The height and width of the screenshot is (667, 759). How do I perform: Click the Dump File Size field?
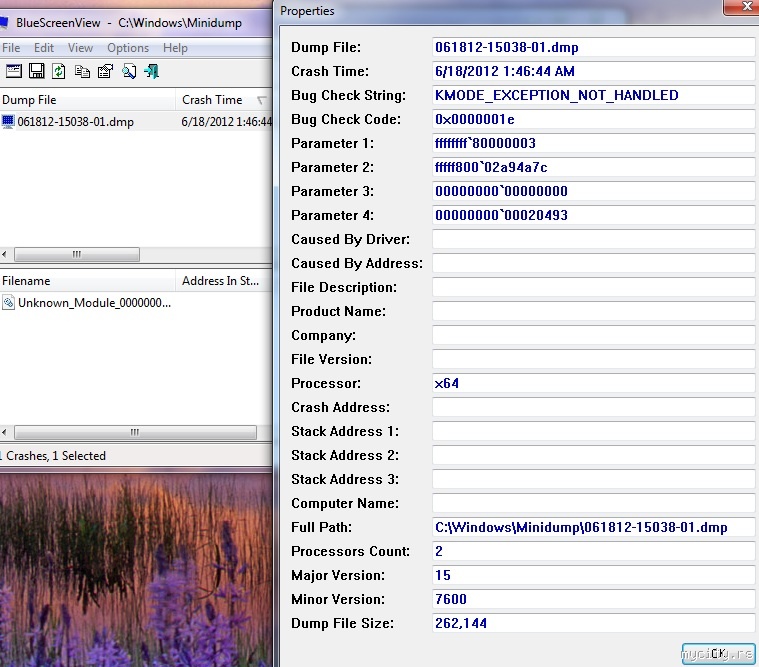593,623
